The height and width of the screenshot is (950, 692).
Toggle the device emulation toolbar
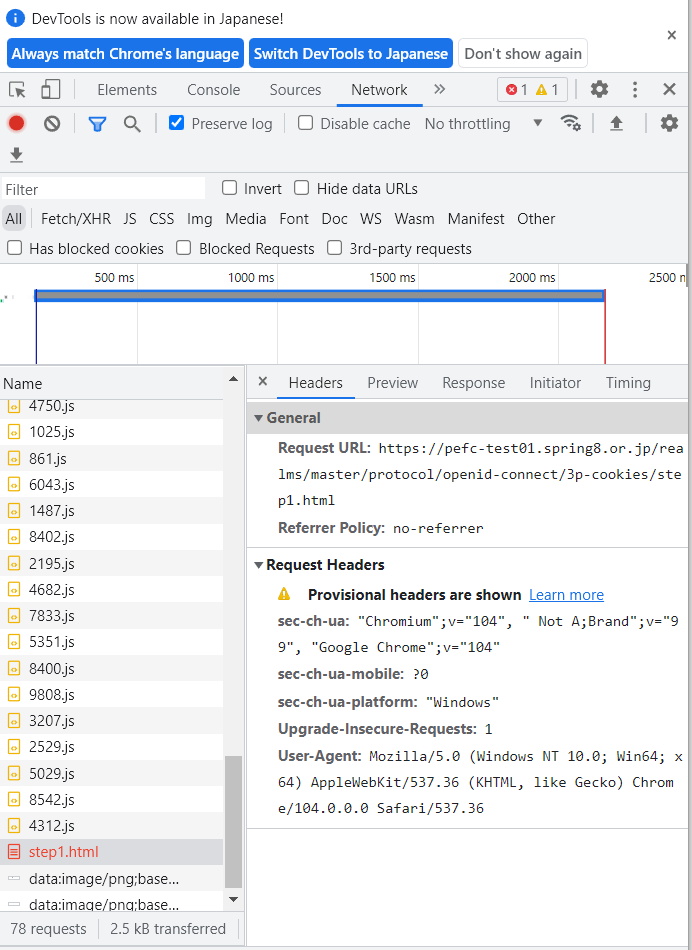tap(51, 89)
